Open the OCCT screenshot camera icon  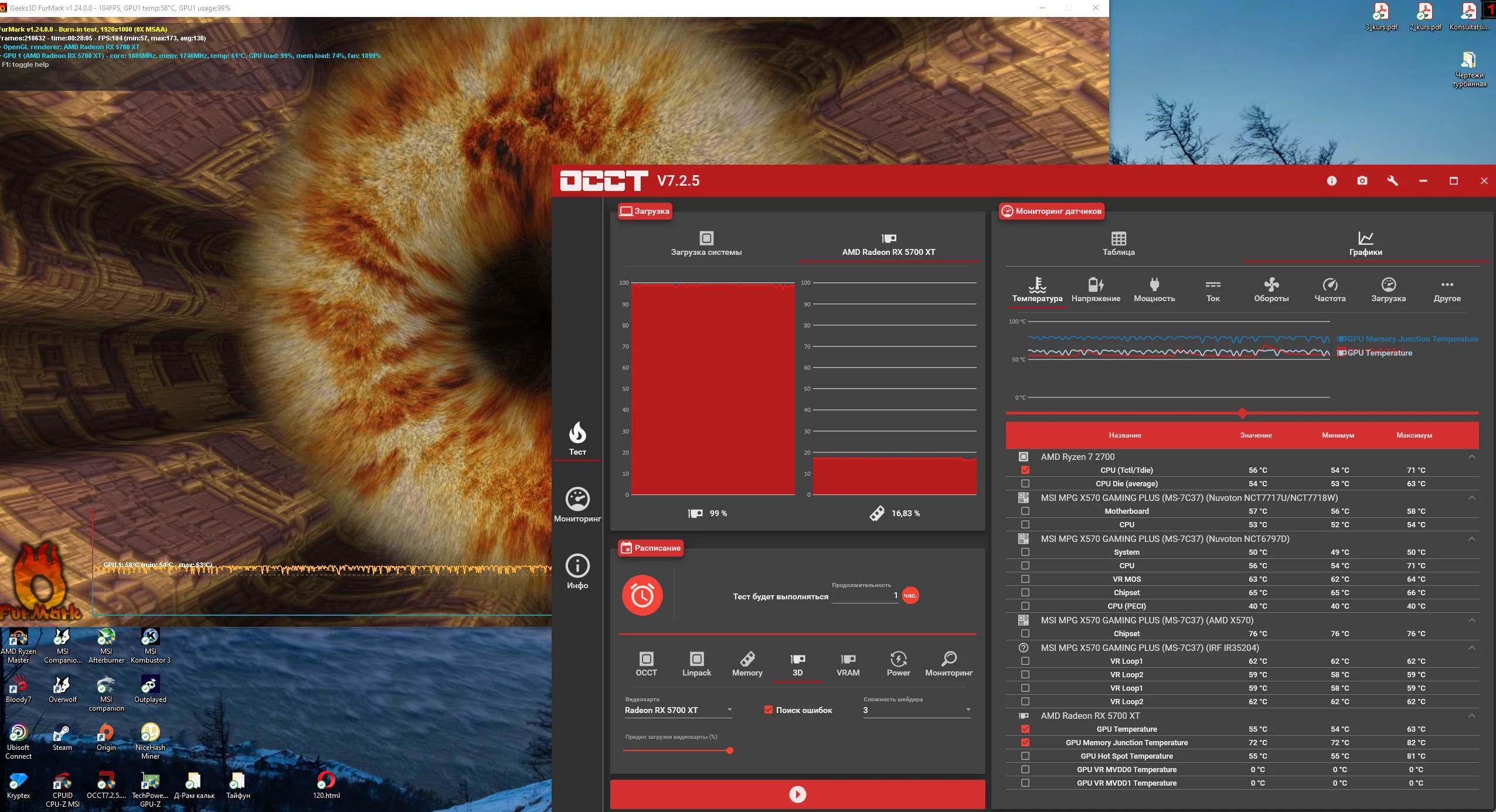tap(1362, 181)
